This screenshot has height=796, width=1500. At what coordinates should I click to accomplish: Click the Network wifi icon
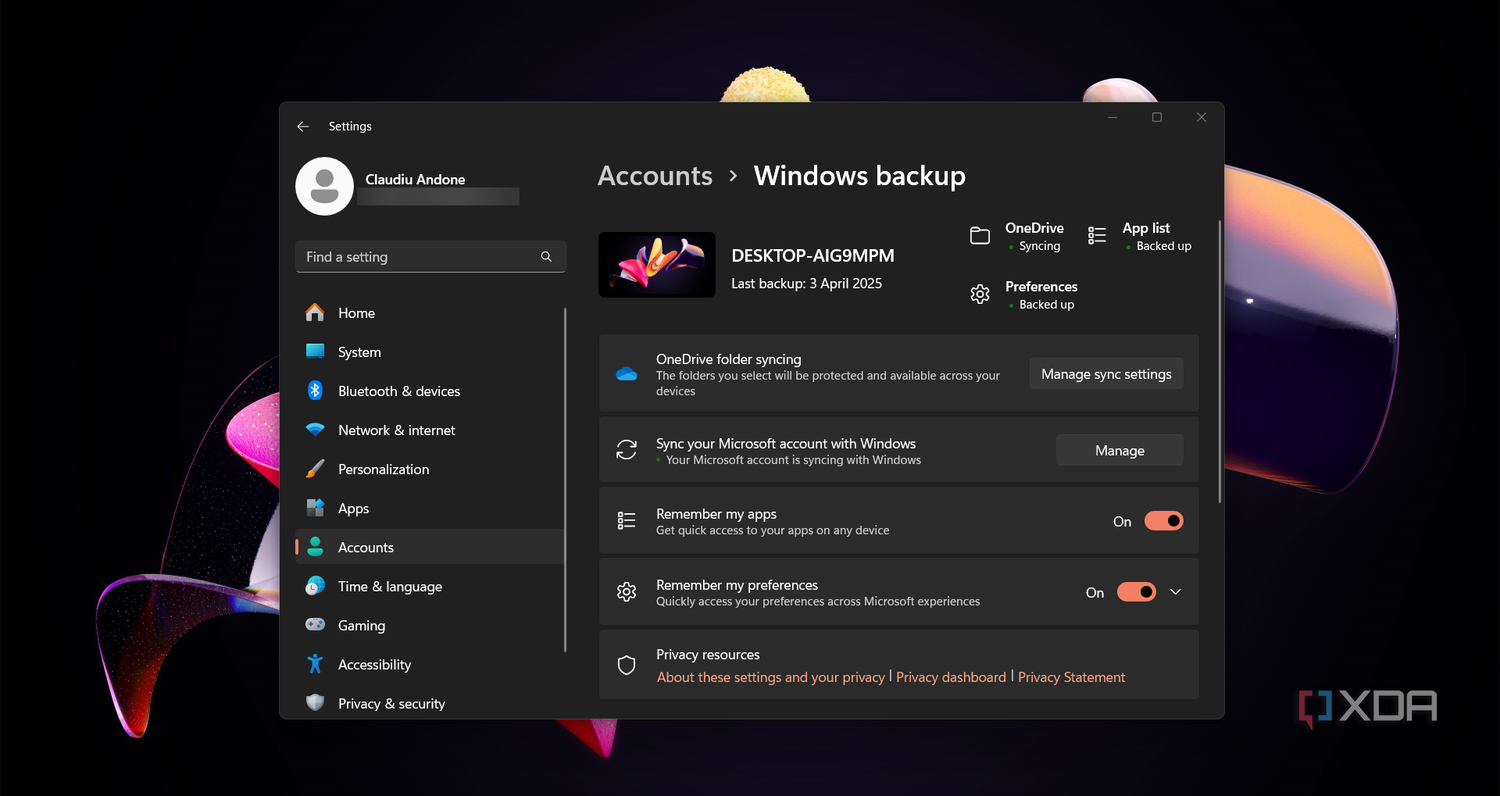(x=315, y=430)
